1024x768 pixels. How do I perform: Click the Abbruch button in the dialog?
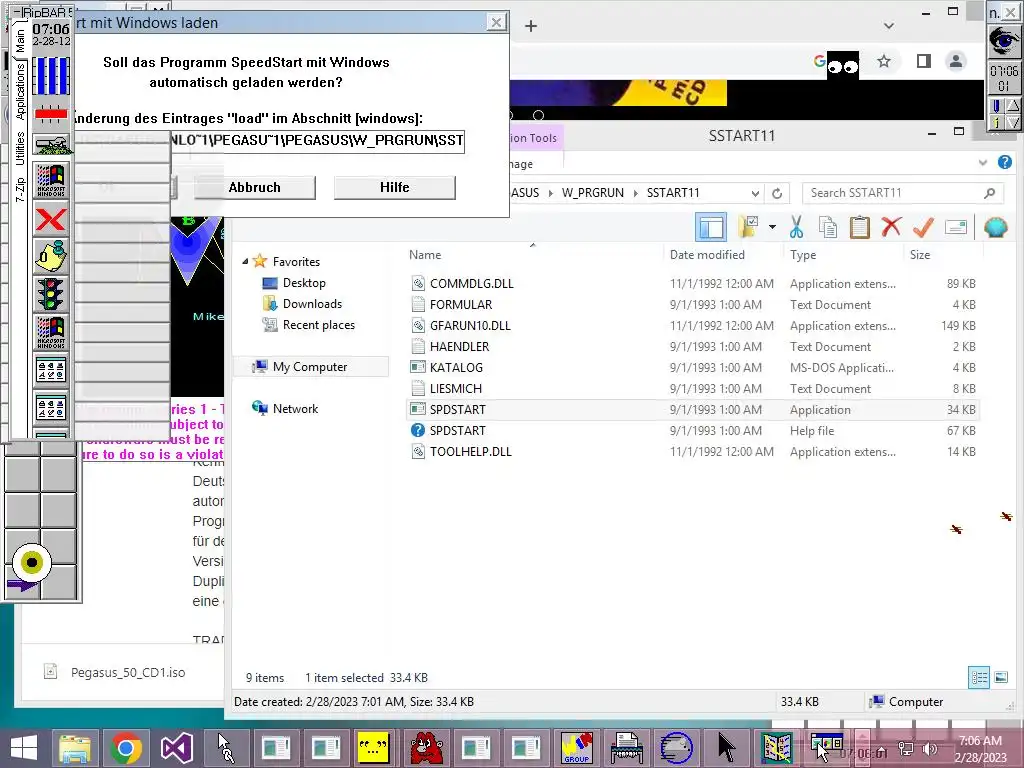(x=255, y=187)
